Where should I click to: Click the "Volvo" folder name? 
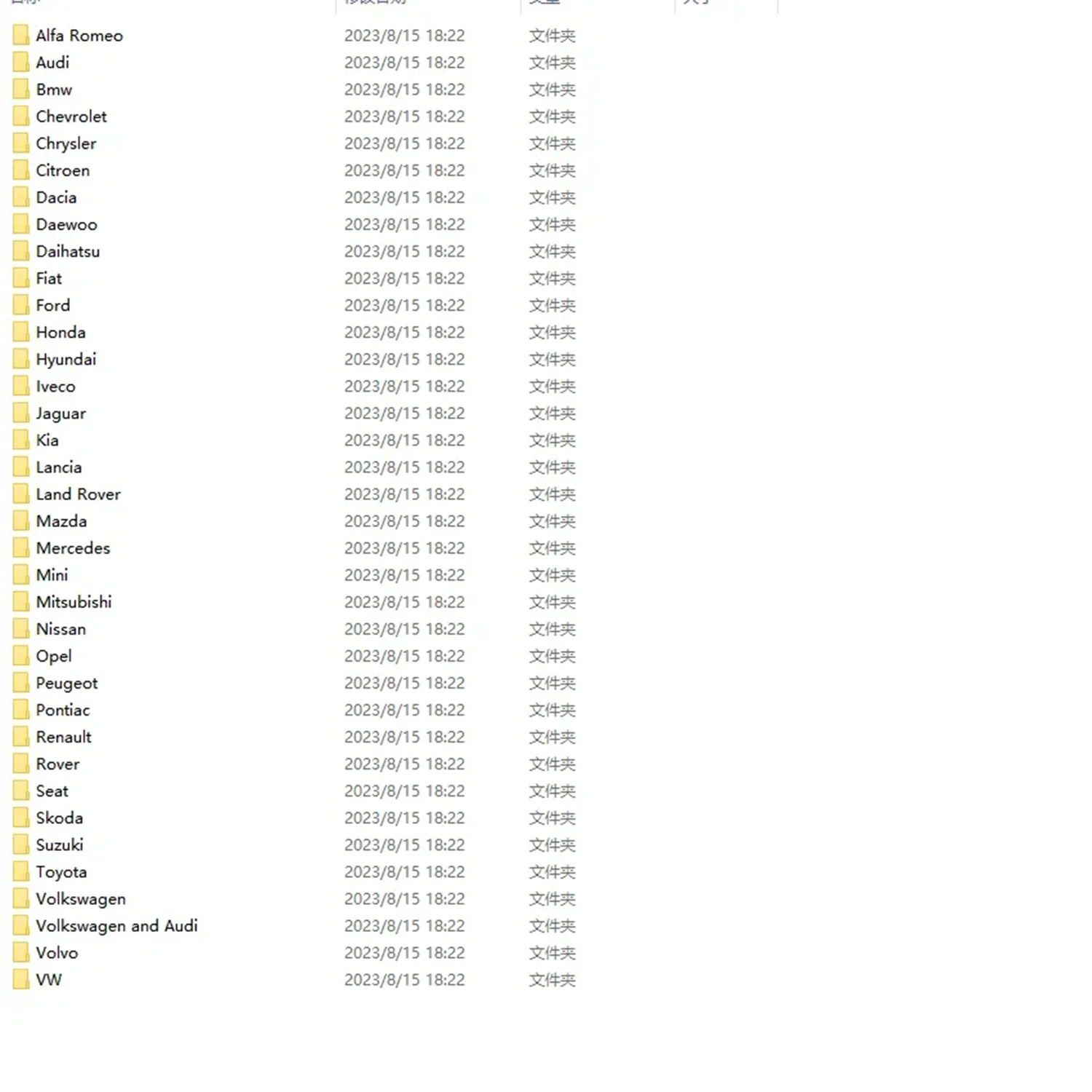57,953
